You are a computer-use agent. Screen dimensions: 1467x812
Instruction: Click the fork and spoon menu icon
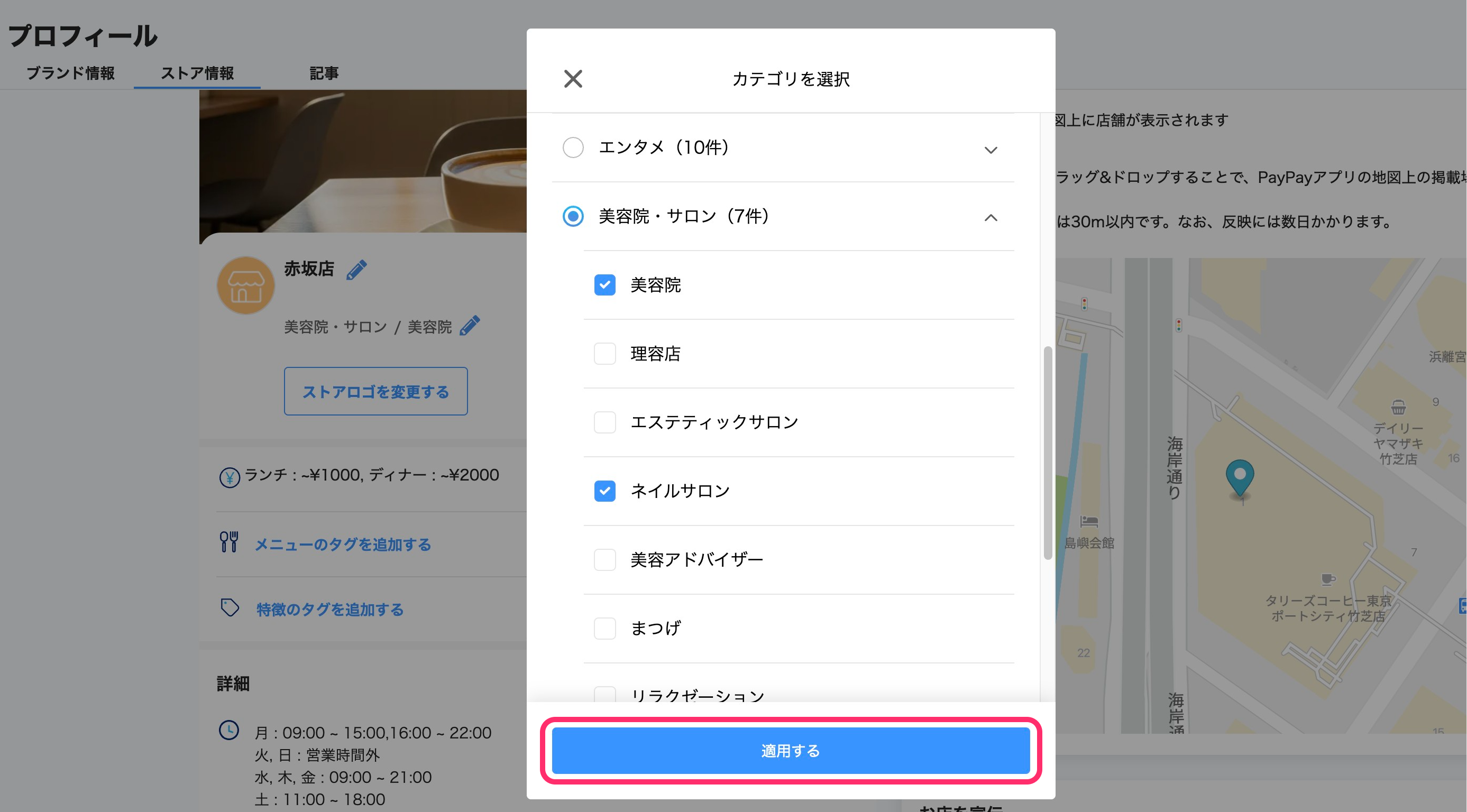tap(229, 542)
